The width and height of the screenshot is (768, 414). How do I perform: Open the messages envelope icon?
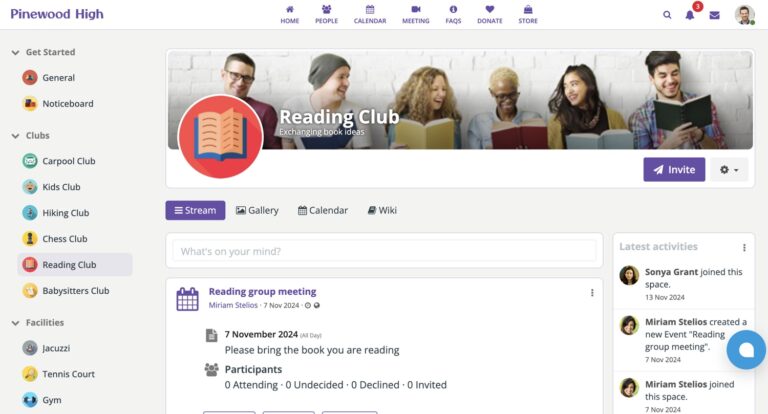(714, 15)
